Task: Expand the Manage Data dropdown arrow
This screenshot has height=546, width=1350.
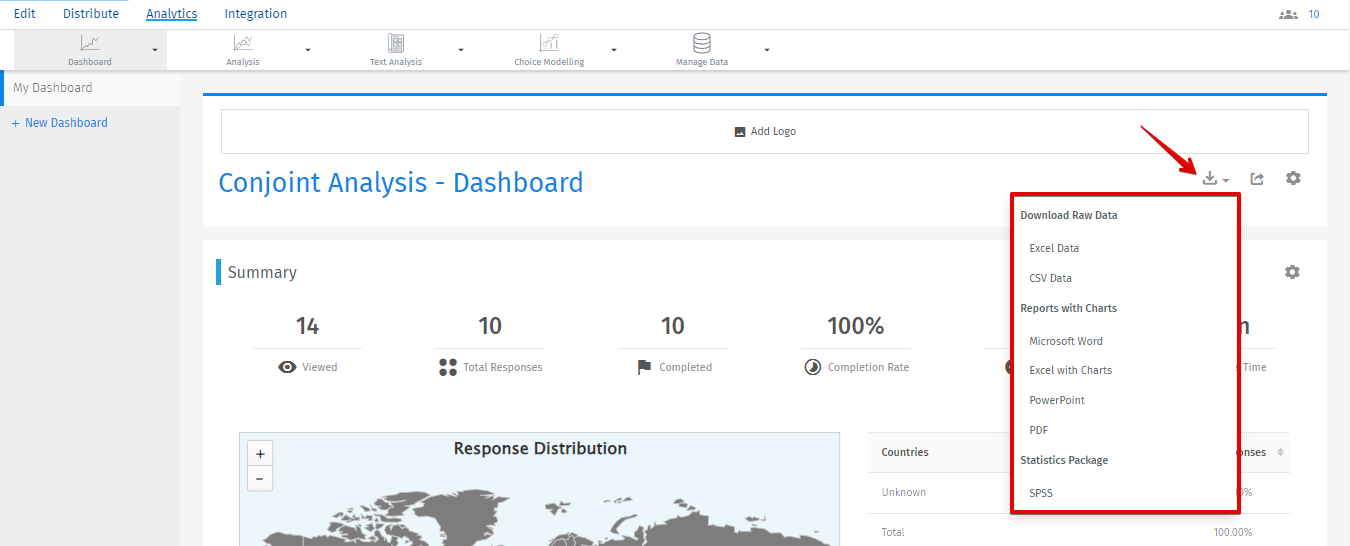Action: pyautogui.click(x=767, y=50)
